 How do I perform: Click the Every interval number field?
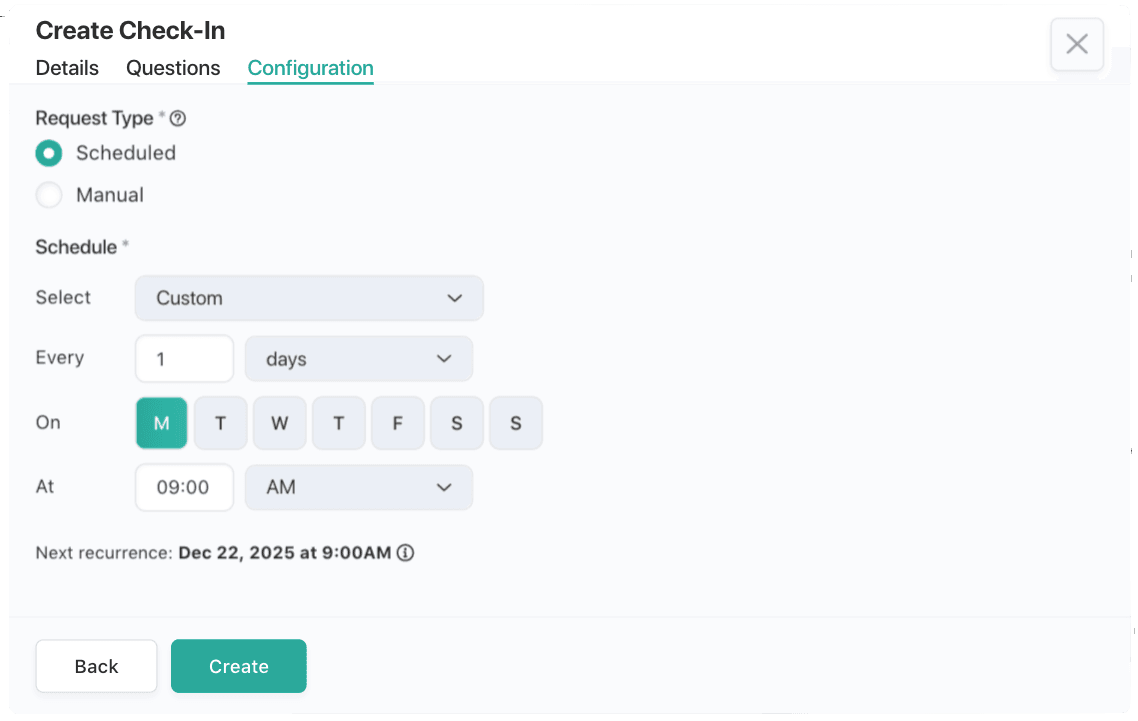pyautogui.click(x=184, y=358)
